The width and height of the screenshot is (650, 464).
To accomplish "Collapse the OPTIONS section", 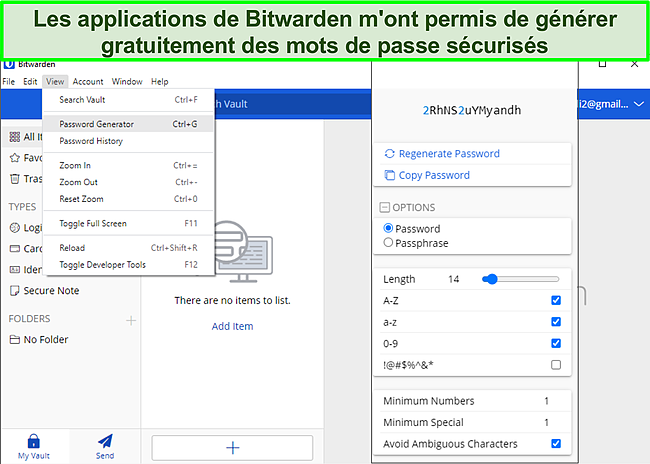I will tap(385, 207).
